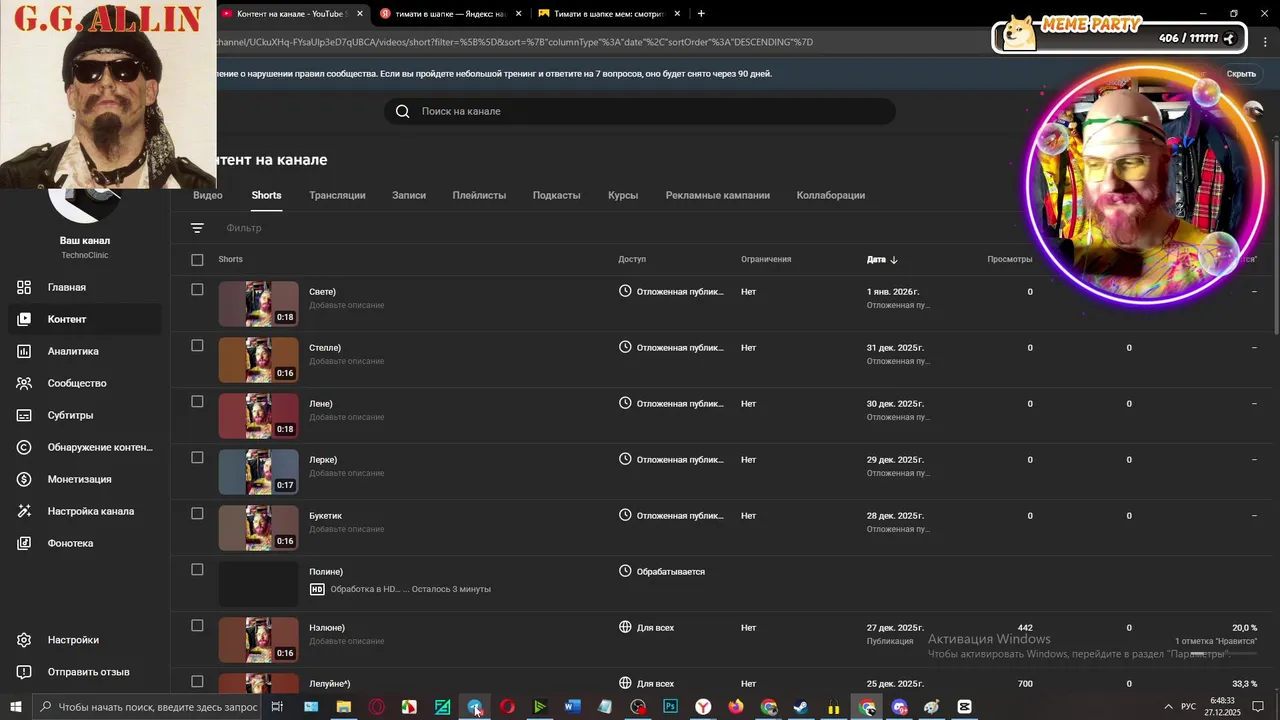Tick the checkbox for Нэлюне) short
The image size is (1280, 720).
(197, 626)
